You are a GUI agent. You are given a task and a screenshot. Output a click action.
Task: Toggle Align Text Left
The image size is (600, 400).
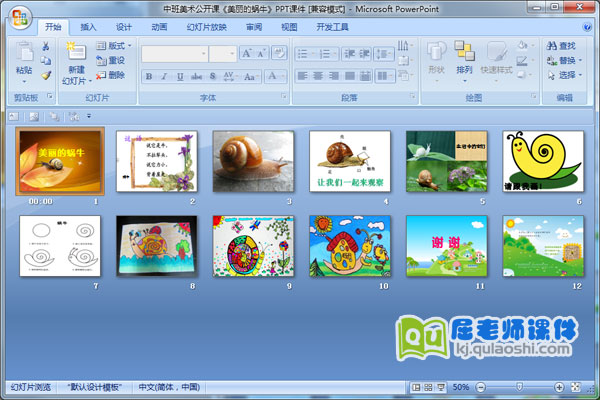302,76
